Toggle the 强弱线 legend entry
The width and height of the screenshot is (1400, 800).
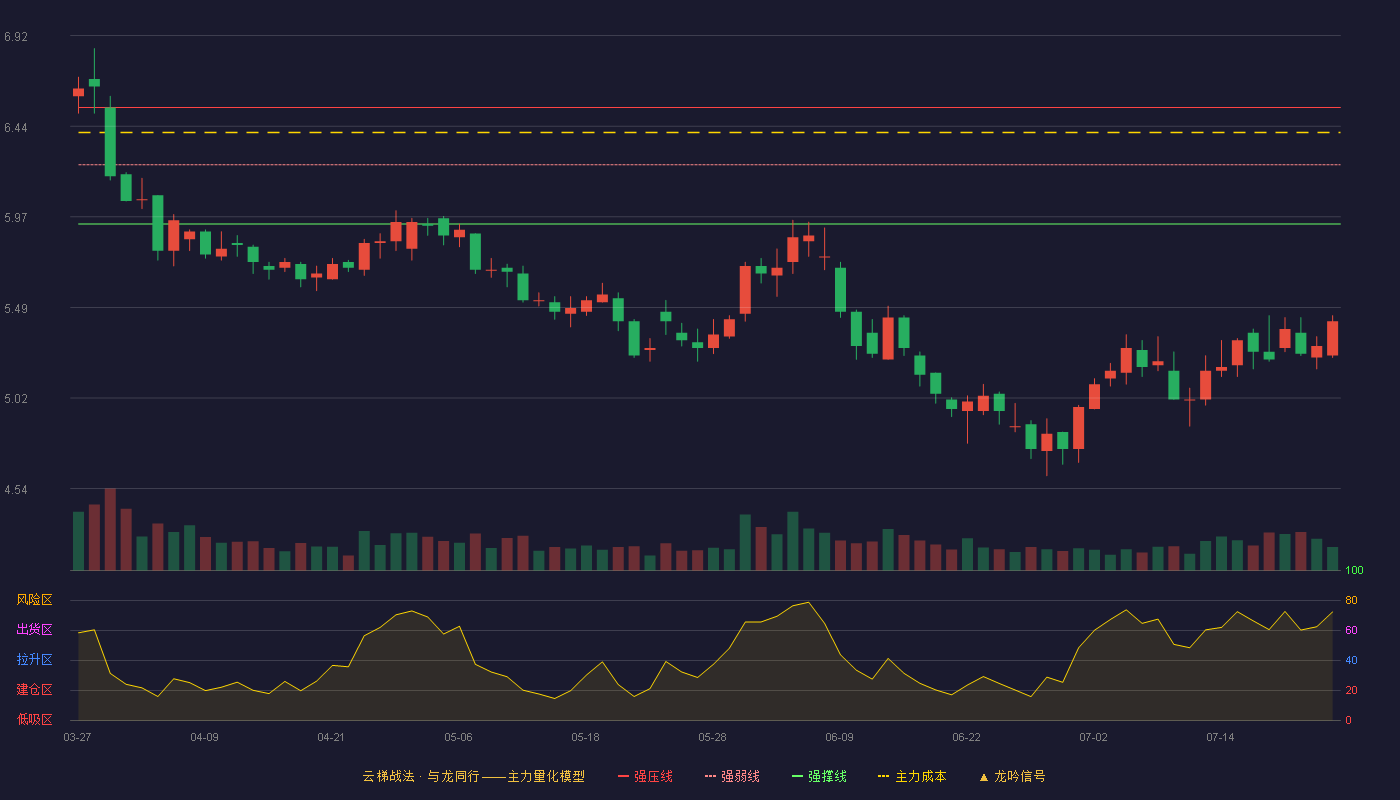point(732,776)
